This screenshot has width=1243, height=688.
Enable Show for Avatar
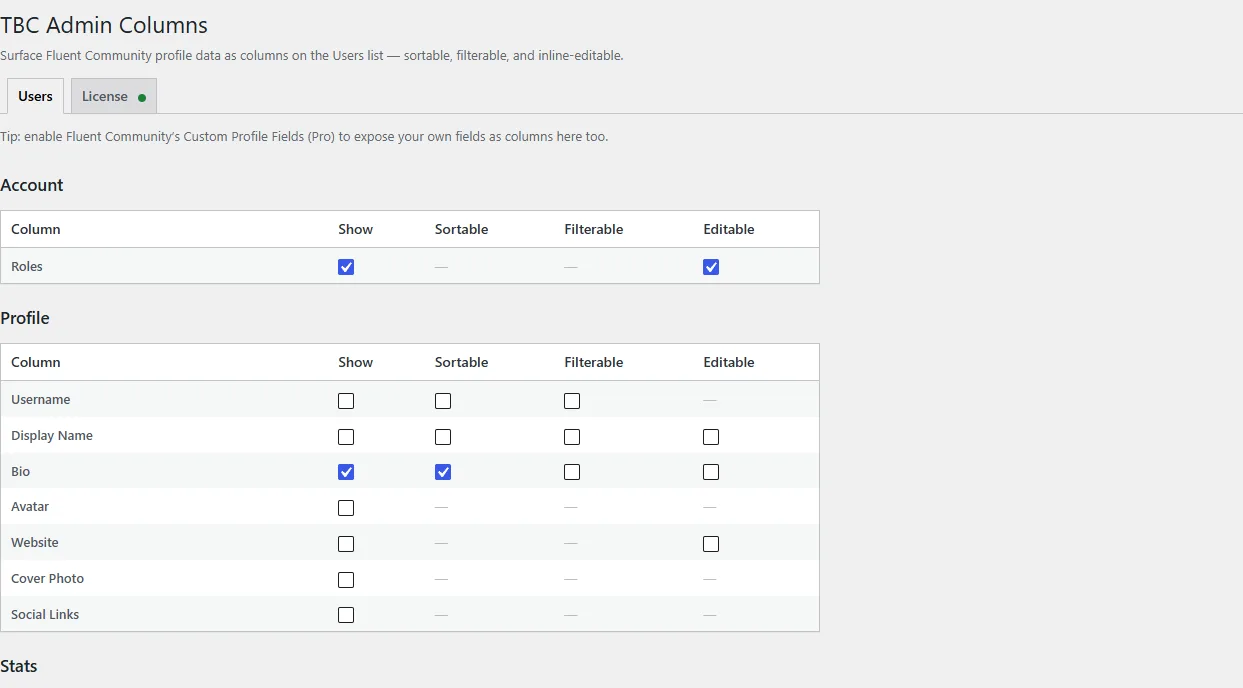click(x=346, y=508)
